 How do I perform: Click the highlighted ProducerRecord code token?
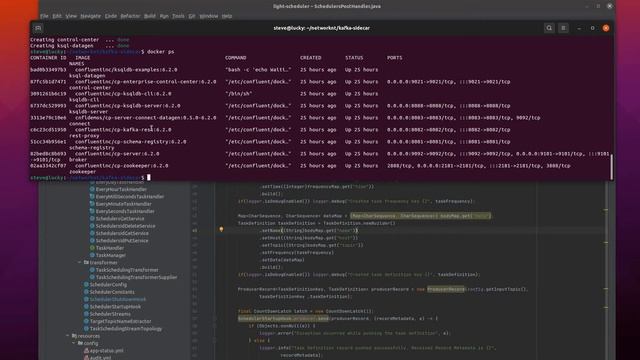pyautogui.click(x=445, y=289)
